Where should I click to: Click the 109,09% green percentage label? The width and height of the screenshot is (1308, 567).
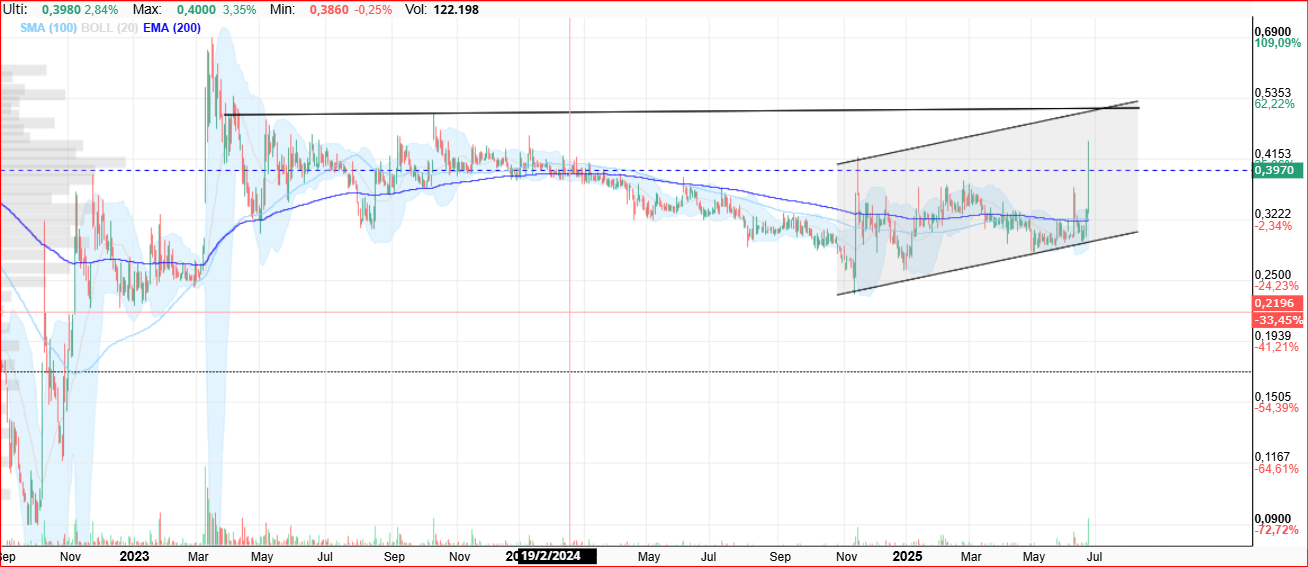point(1278,43)
